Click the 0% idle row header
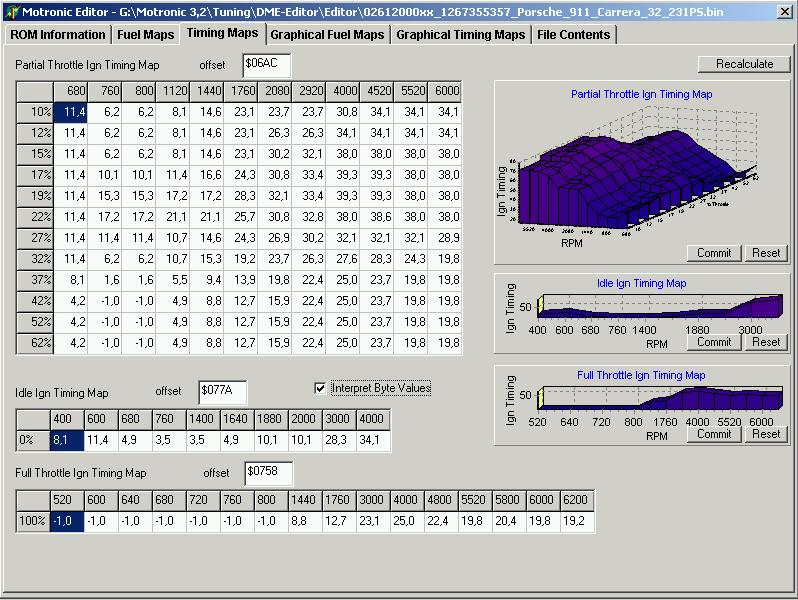798x600 pixels. (x=33, y=440)
